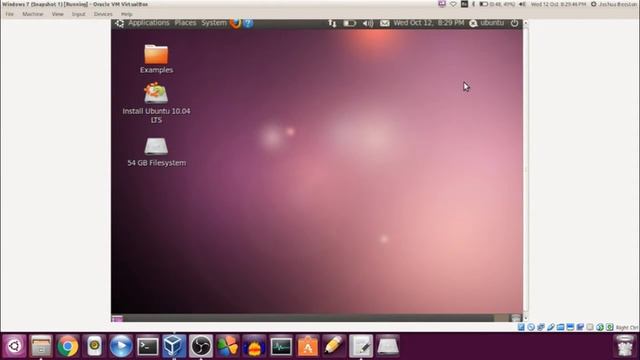Click the VirtualBox cube icon in dock
This screenshot has width=640, height=360.
[174, 346]
